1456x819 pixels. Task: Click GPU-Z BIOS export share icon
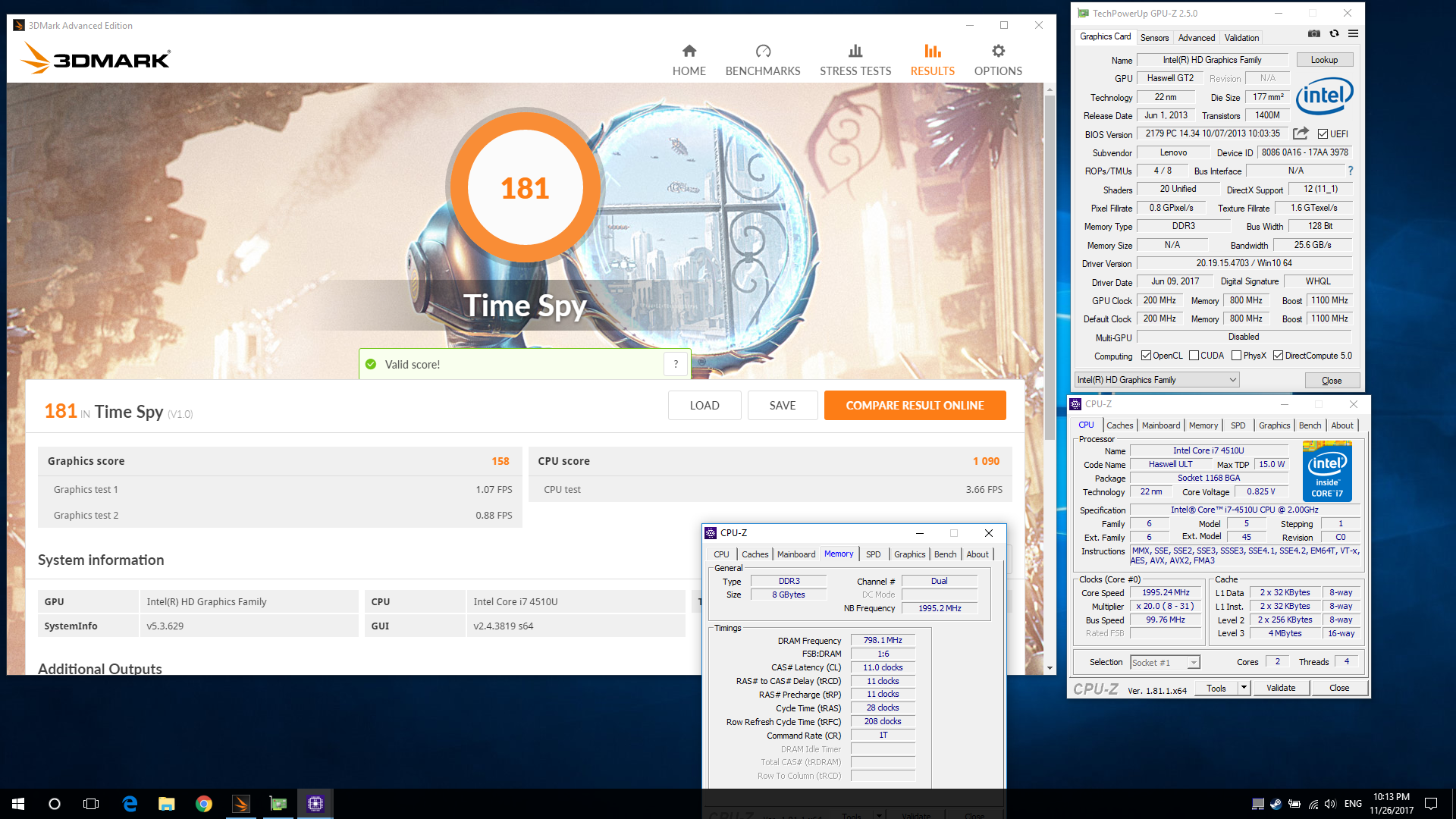click(1301, 133)
